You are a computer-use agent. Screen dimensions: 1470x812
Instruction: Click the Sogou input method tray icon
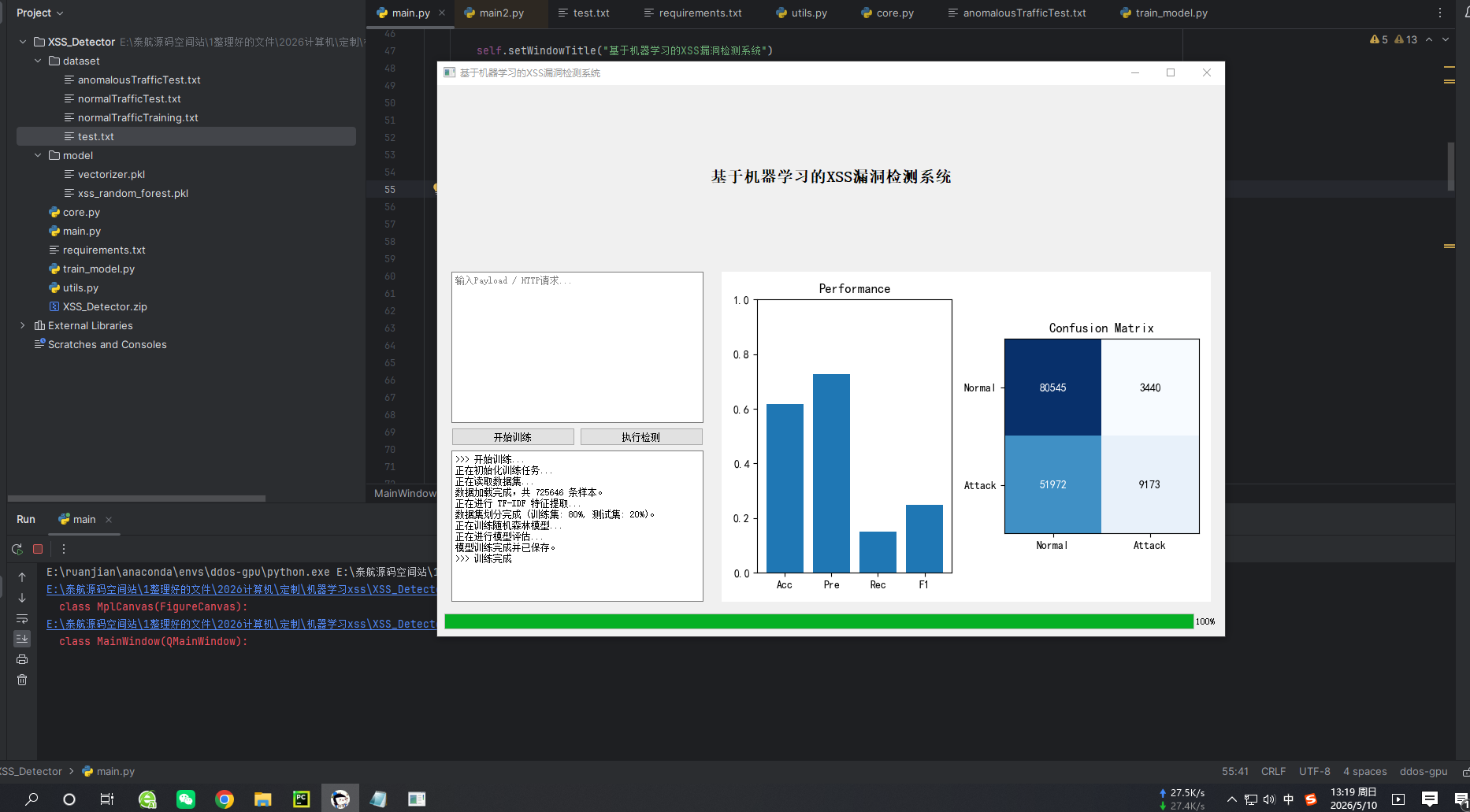point(1311,799)
